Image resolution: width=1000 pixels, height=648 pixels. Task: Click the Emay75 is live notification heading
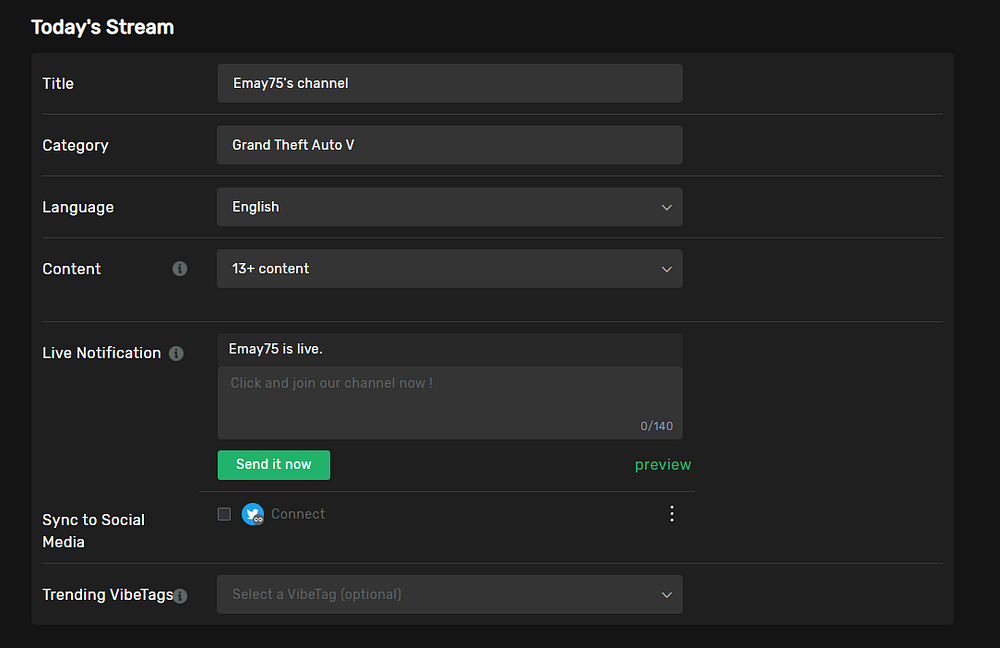[276, 349]
